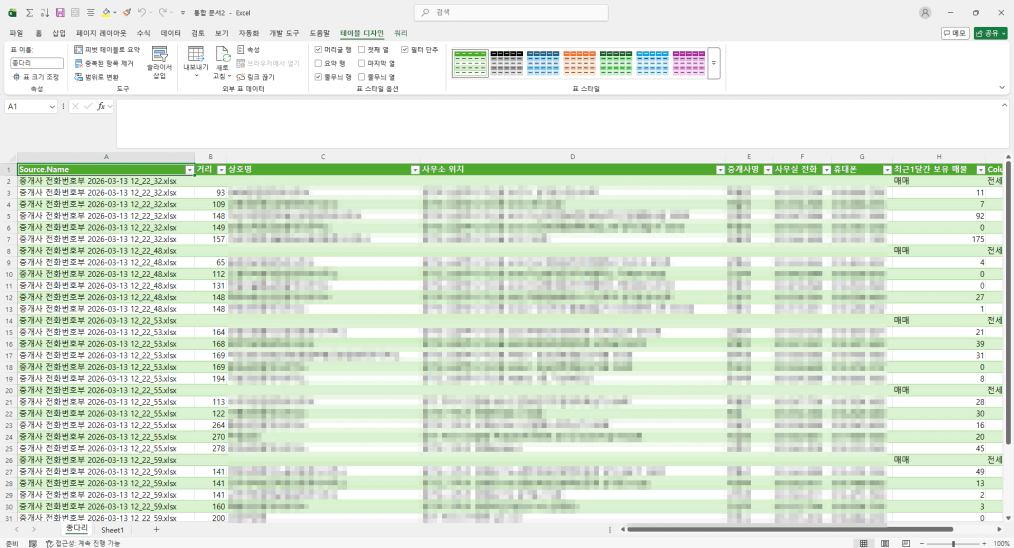1014x548 pixels.
Task: Toggle the First Column (첫째 열) checkbox
Action: (x=361, y=50)
